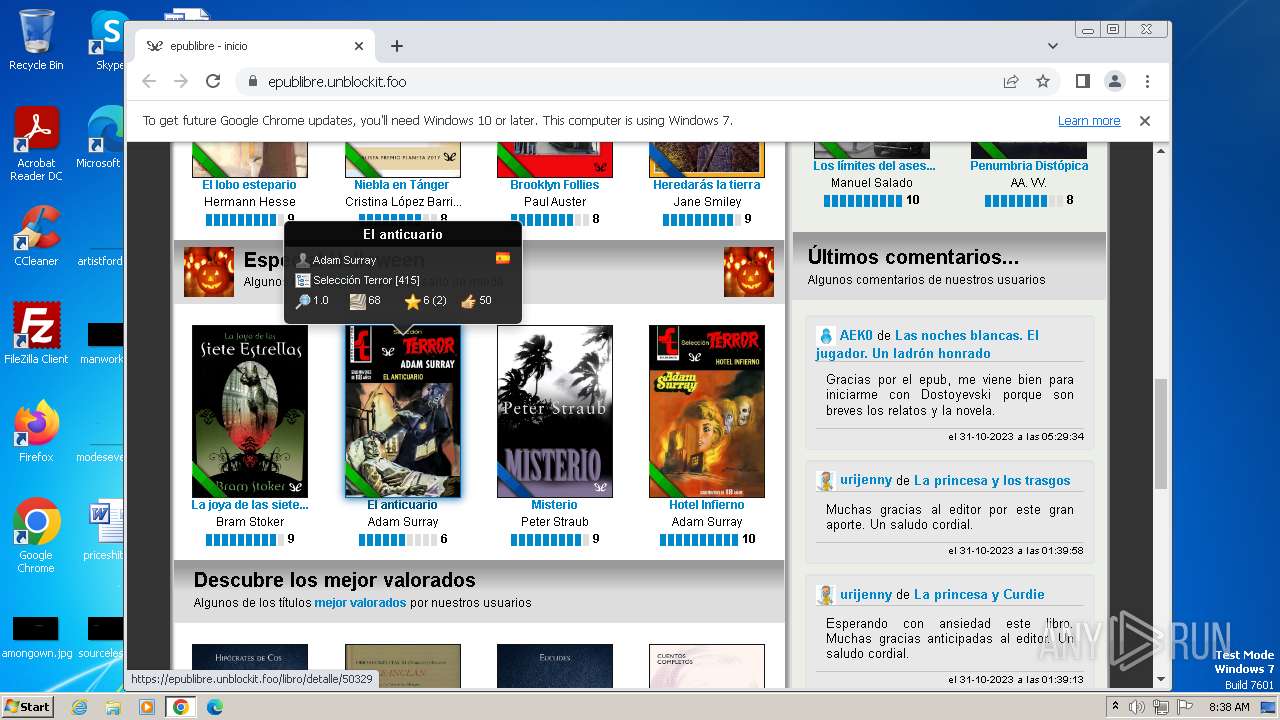Click the volume icon in system tray

tap(1139, 707)
